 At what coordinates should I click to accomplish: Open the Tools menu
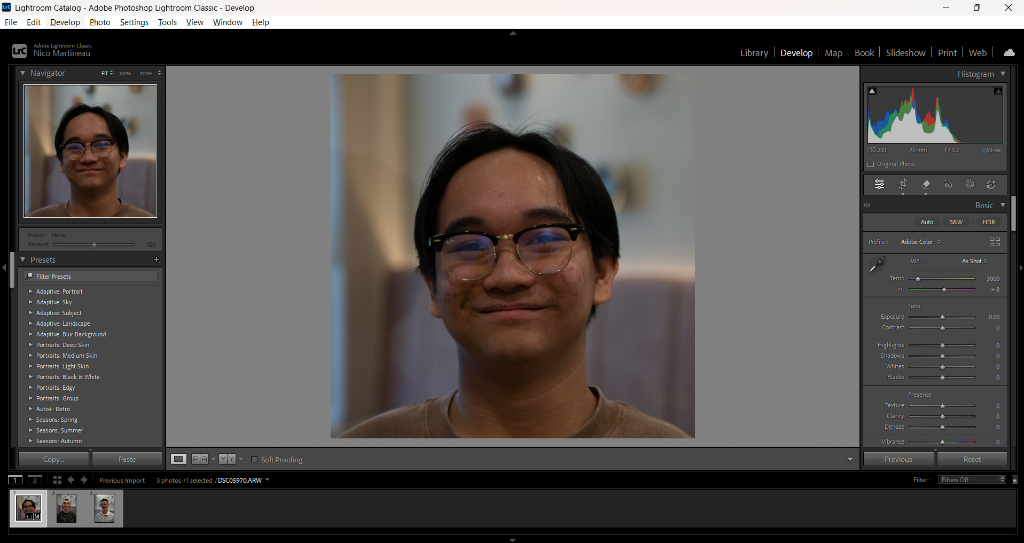pyautogui.click(x=167, y=22)
